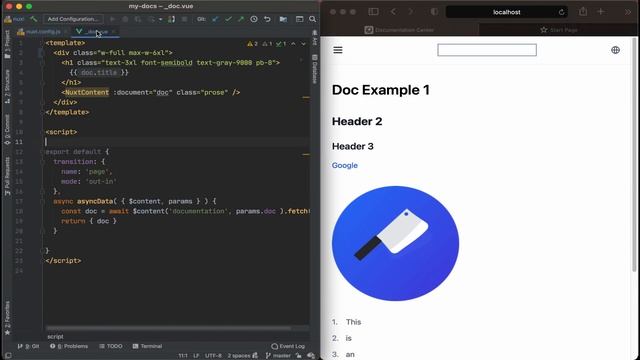Click the Git update project arrow
The width and height of the screenshot is (640, 360).
pos(215,19)
